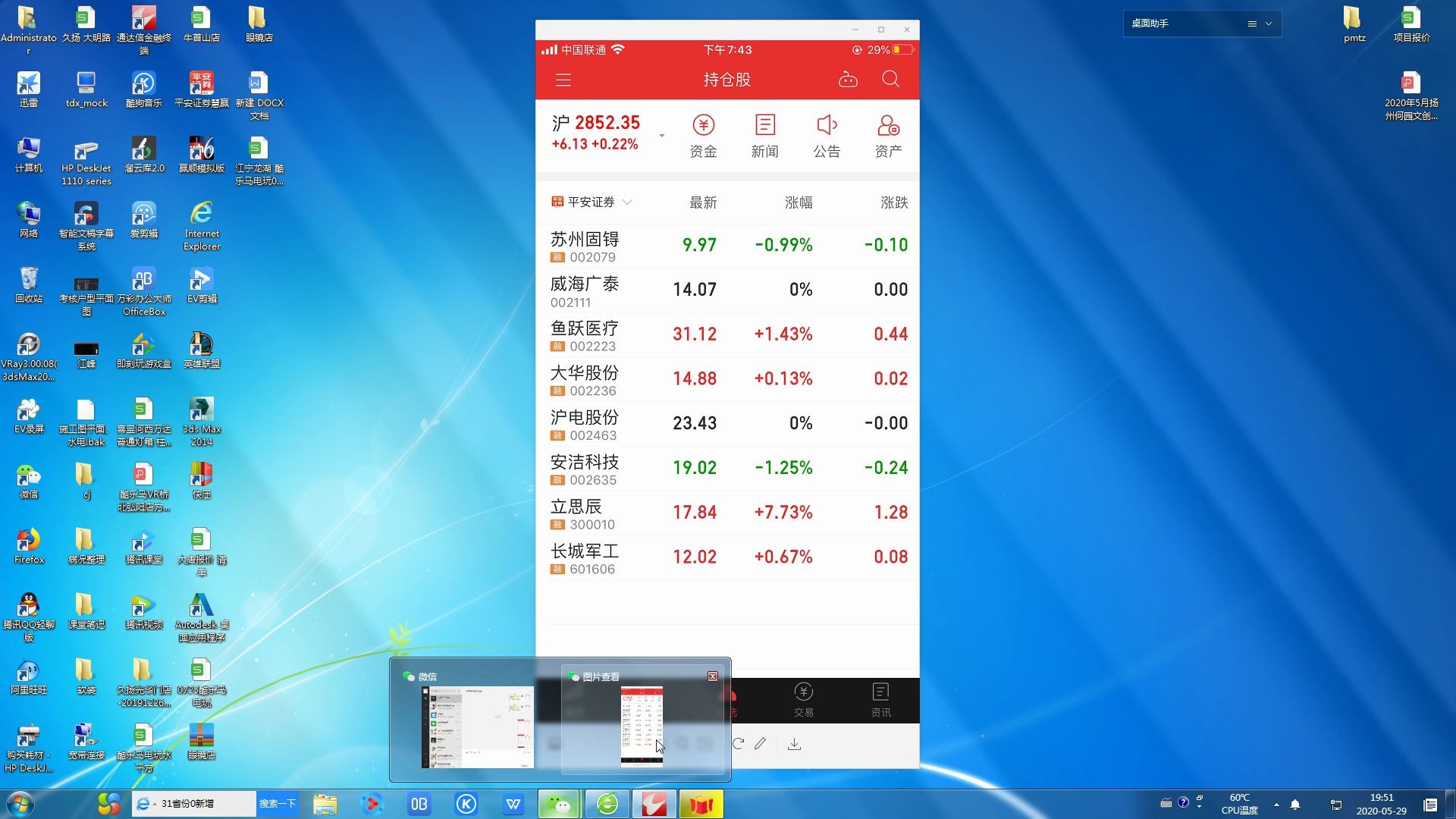Select the 英雄联盟 desktop icon
Viewport: 1456px width, 819px height.
(x=202, y=350)
